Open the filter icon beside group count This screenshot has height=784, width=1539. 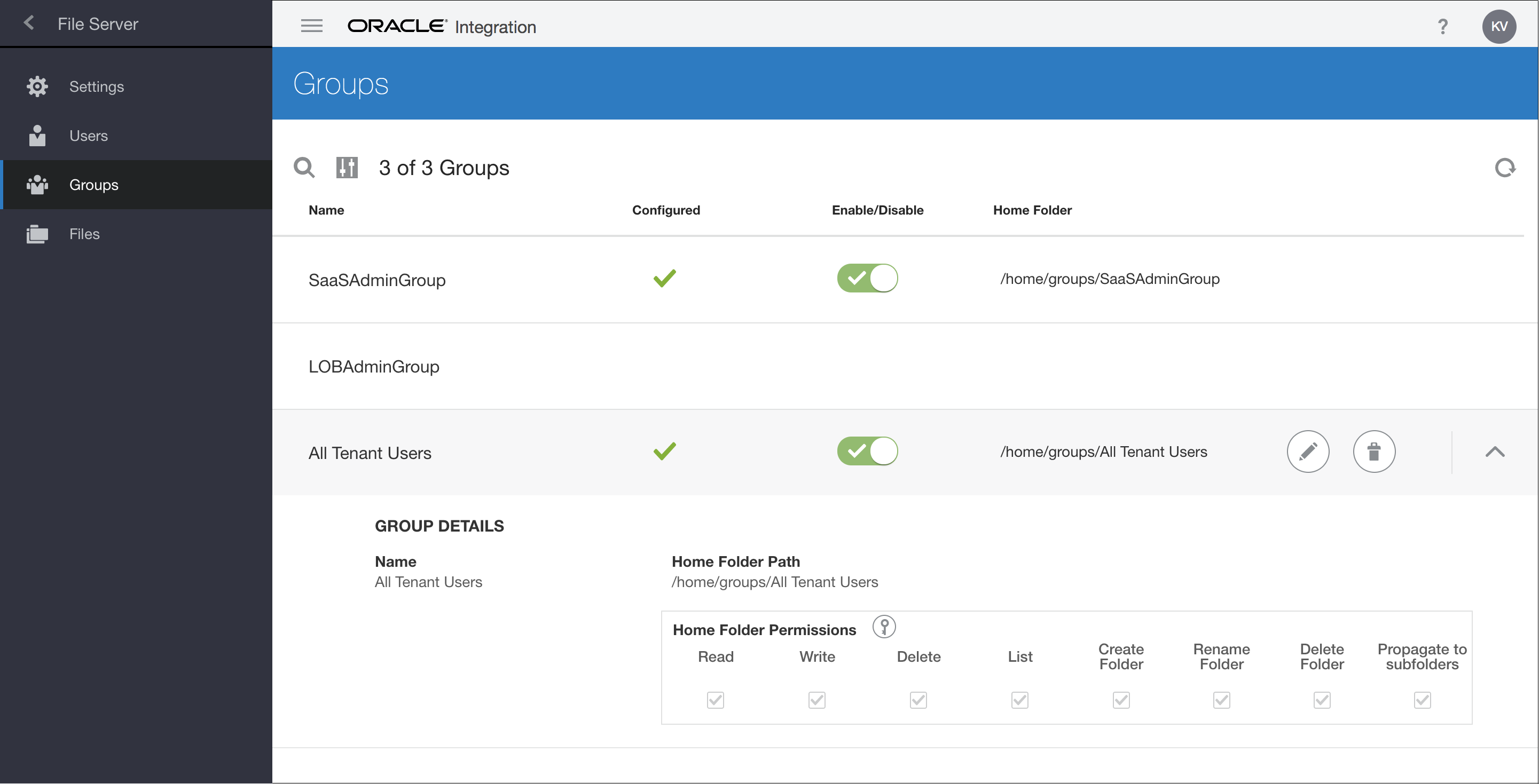347,168
